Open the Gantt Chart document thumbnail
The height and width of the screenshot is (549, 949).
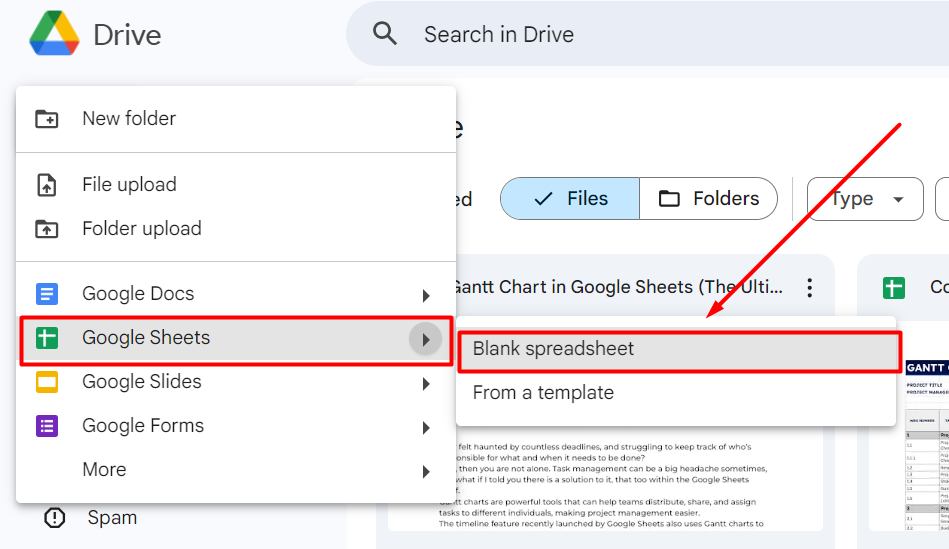[x=605, y=424]
